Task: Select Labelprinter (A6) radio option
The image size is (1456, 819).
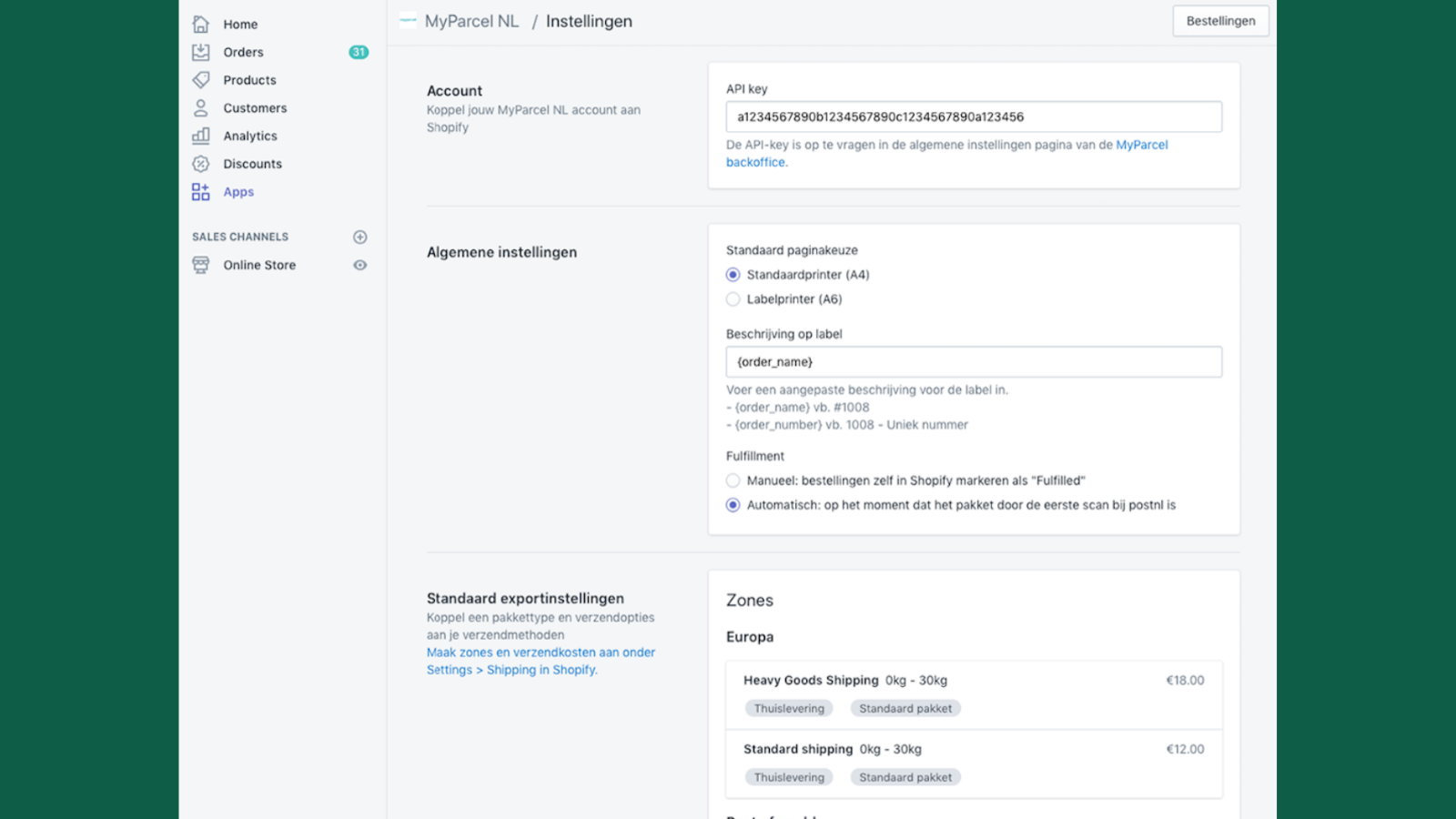Action: (x=733, y=299)
